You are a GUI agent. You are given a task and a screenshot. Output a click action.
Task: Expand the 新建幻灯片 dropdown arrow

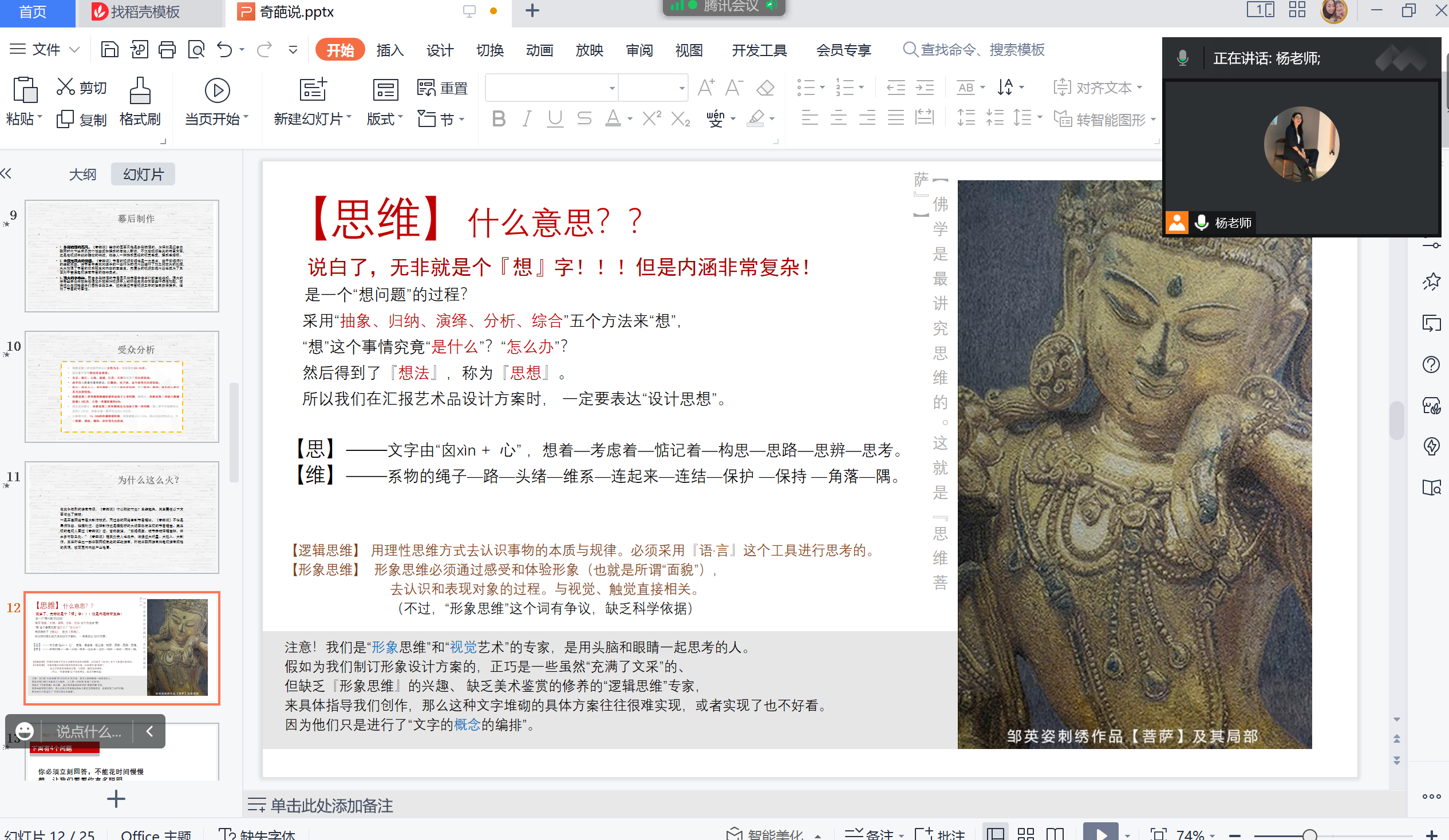[x=349, y=118]
